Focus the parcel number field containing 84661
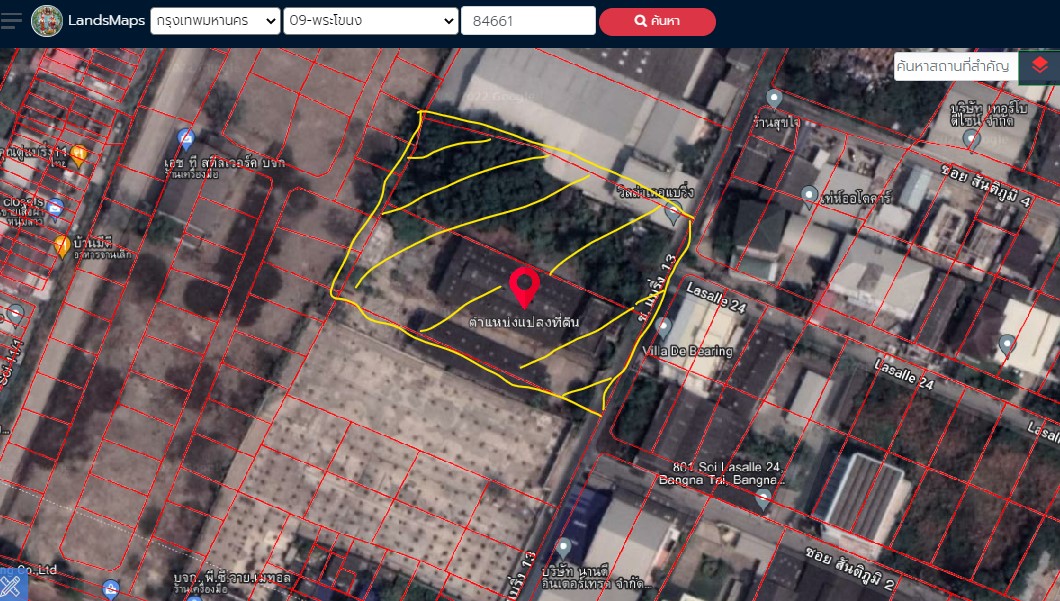Image resolution: width=1060 pixels, height=601 pixels. point(528,21)
